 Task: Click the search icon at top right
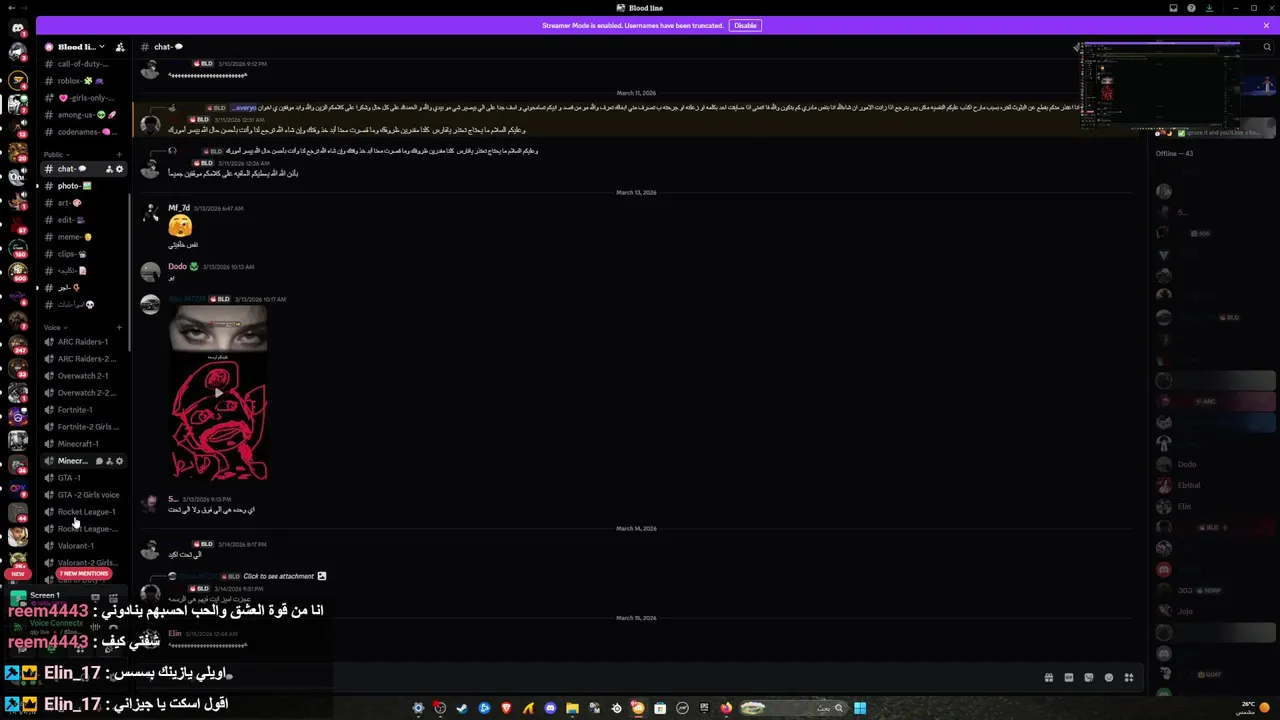[1267, 47]
